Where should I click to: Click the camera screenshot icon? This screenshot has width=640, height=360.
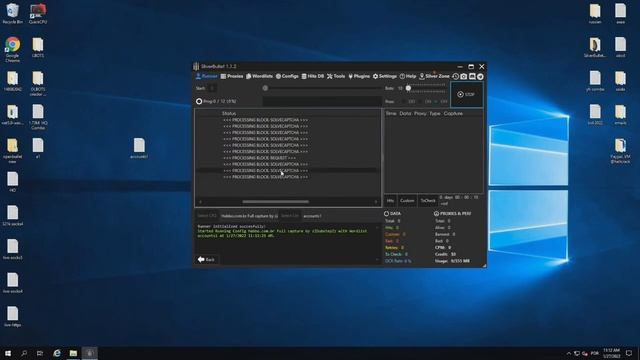(x=464, y=76)
